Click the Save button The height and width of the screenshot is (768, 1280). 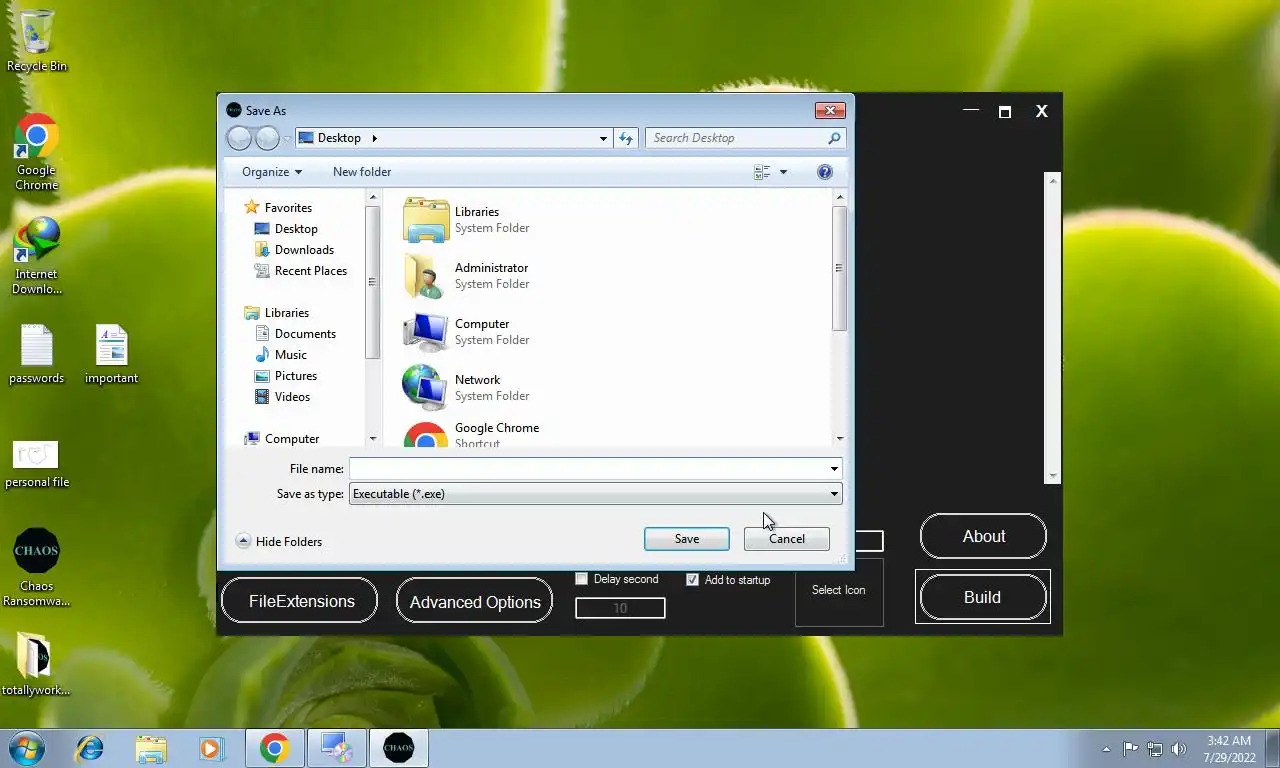pos(687,539)
